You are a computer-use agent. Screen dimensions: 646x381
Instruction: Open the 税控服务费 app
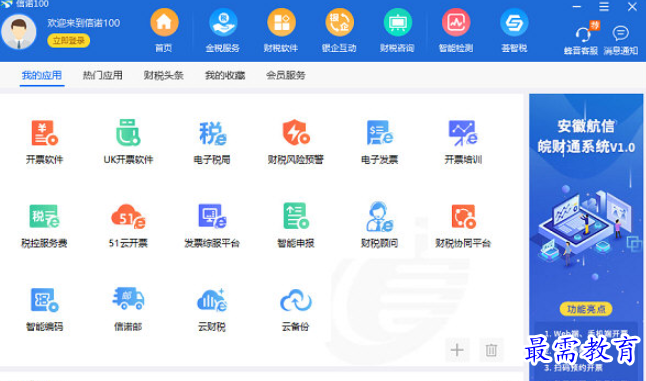44,225
